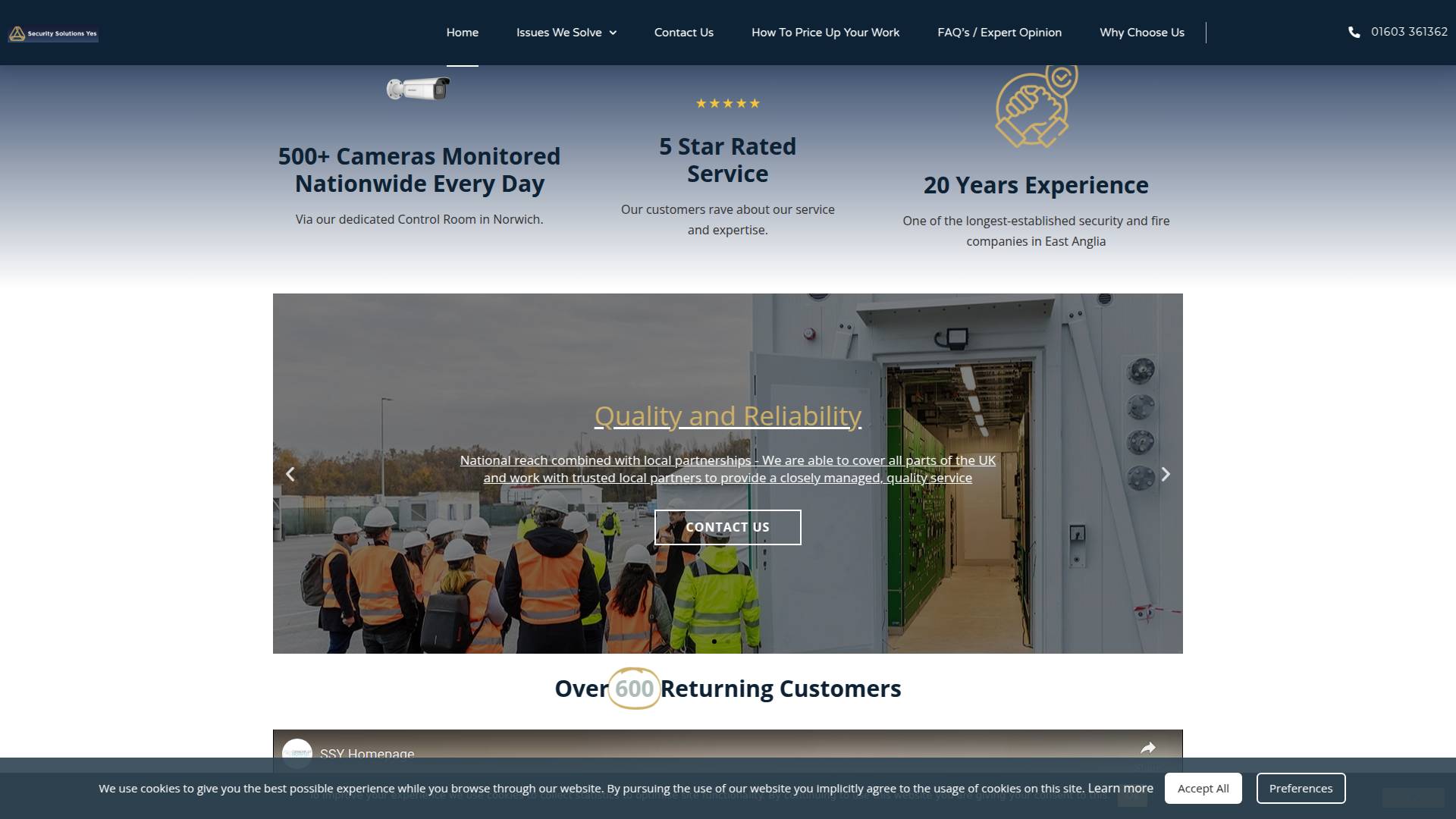Open How To Price Up Your Work
The height and width of the screenshot is (819, 1456).
825,33
